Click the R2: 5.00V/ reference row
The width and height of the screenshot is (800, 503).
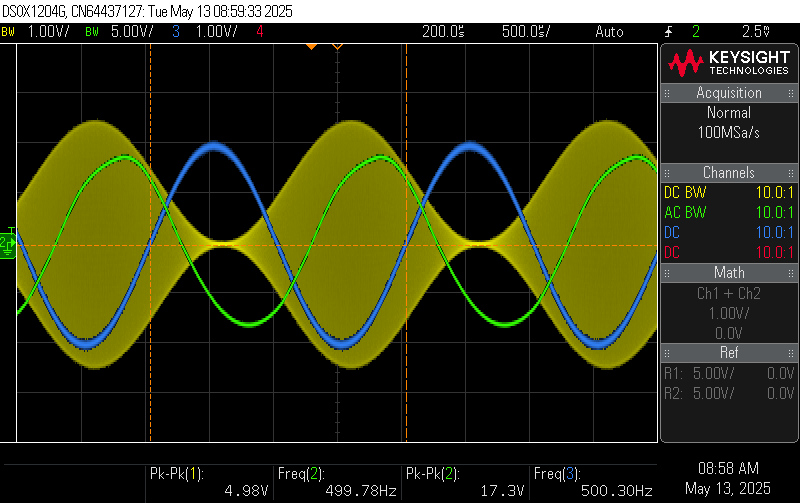[729, 393]
